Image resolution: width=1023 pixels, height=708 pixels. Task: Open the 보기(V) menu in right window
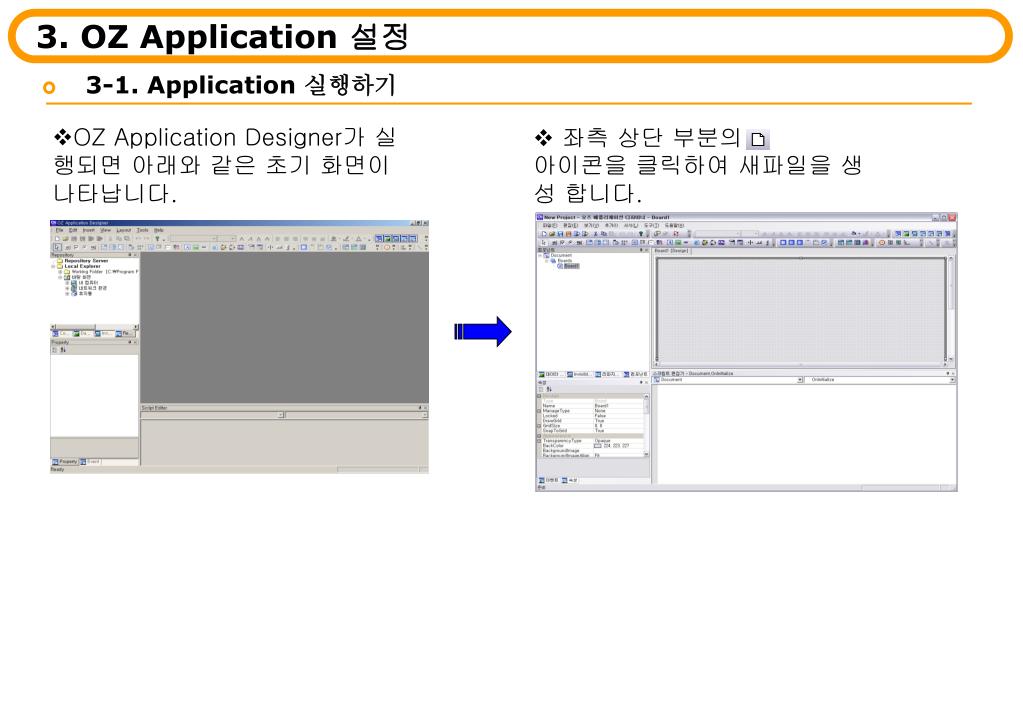coord(591,226)
